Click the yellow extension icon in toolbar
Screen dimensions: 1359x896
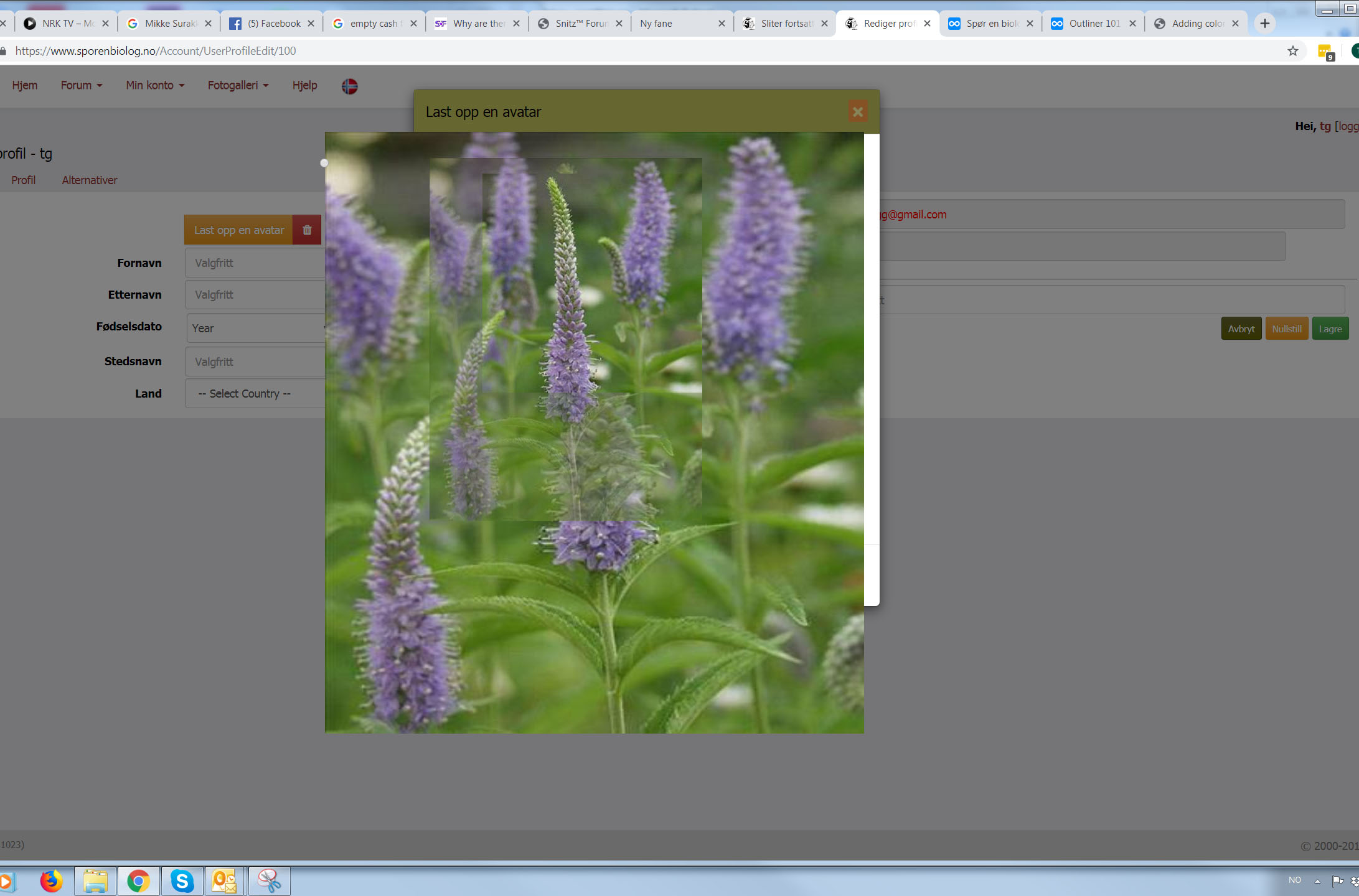tap(1324, 52)
